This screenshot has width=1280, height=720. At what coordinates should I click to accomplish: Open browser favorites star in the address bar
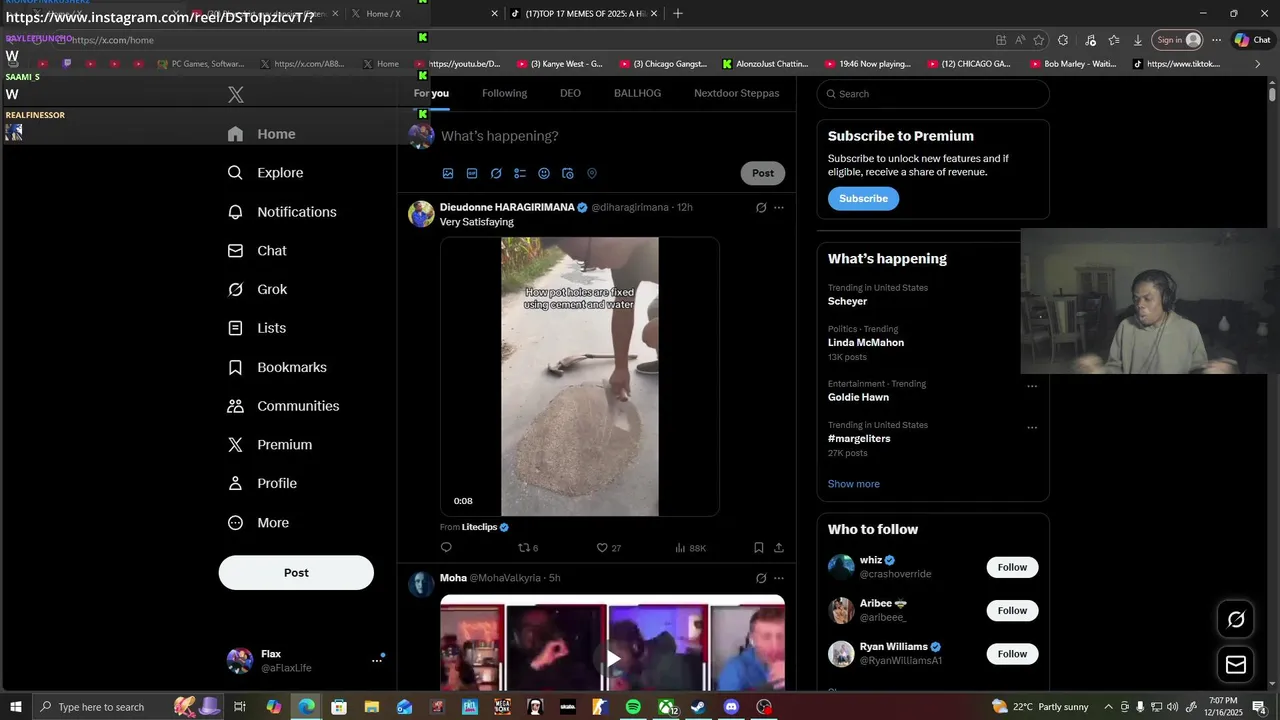(1039, 40)
